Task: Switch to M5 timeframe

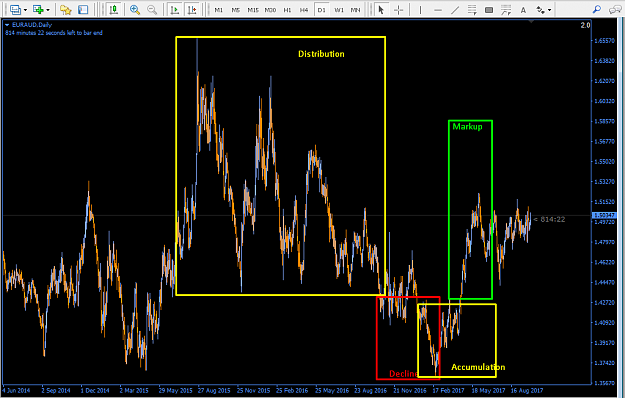Action: tap(236, 10)
